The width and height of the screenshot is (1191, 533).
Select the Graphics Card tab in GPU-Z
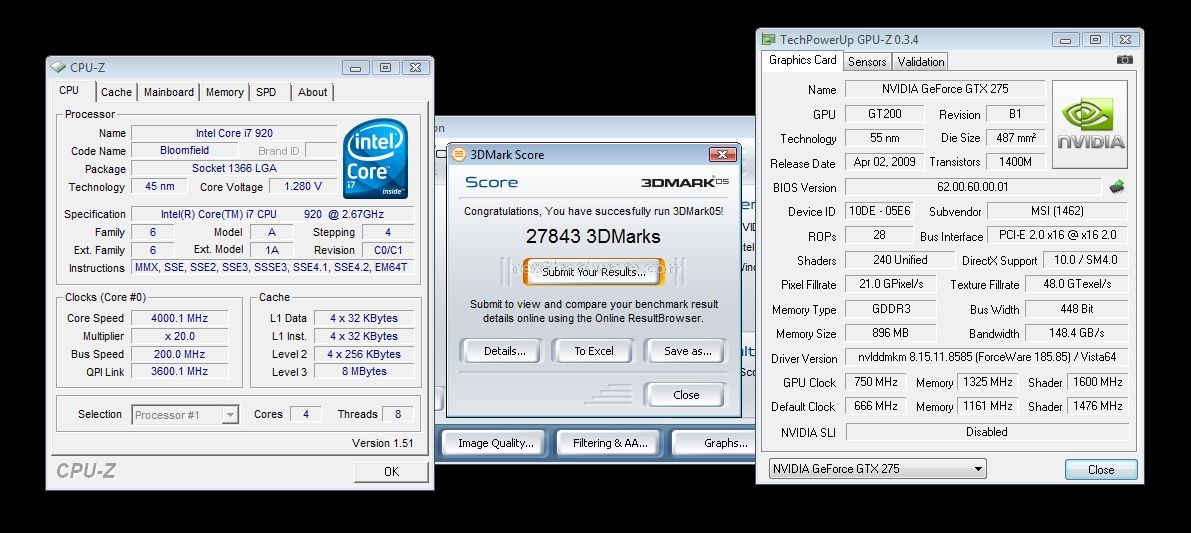803,60
